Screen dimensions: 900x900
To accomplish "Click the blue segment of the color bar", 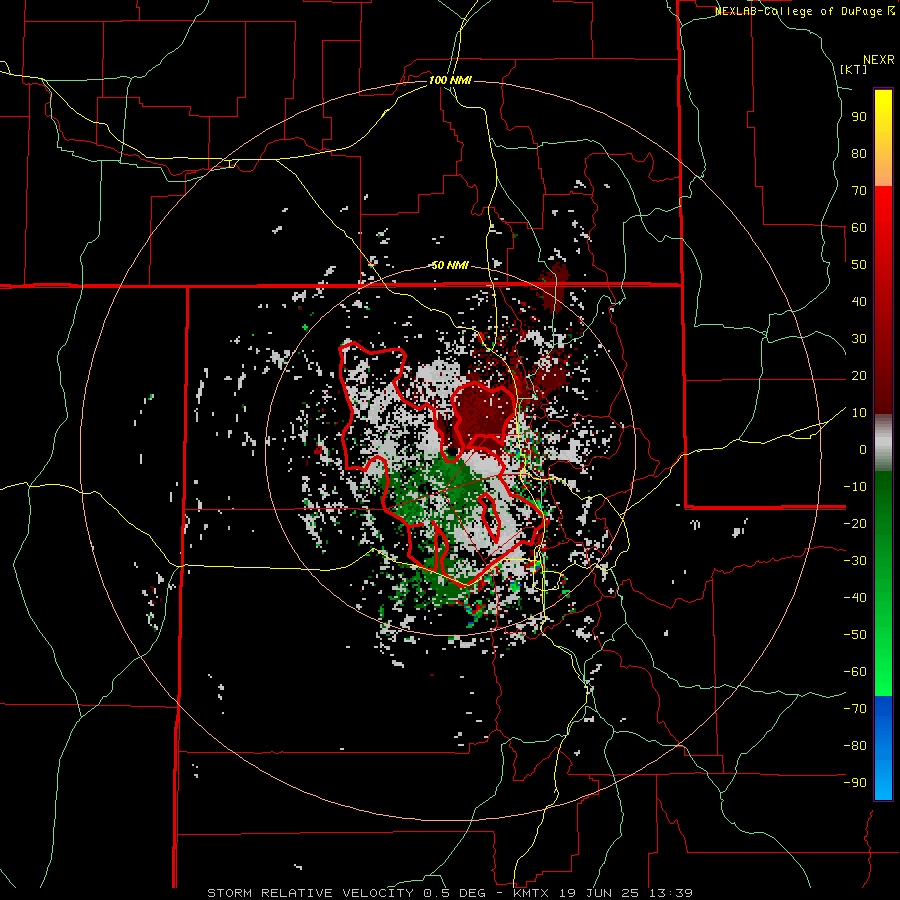I will (x=883, y=747).
